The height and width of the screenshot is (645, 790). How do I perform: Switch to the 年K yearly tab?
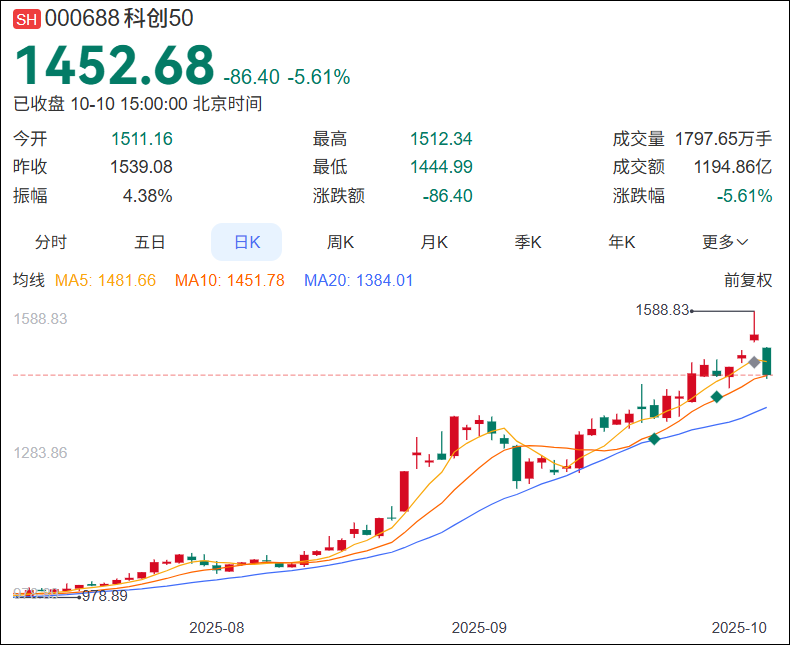point(621,242)
